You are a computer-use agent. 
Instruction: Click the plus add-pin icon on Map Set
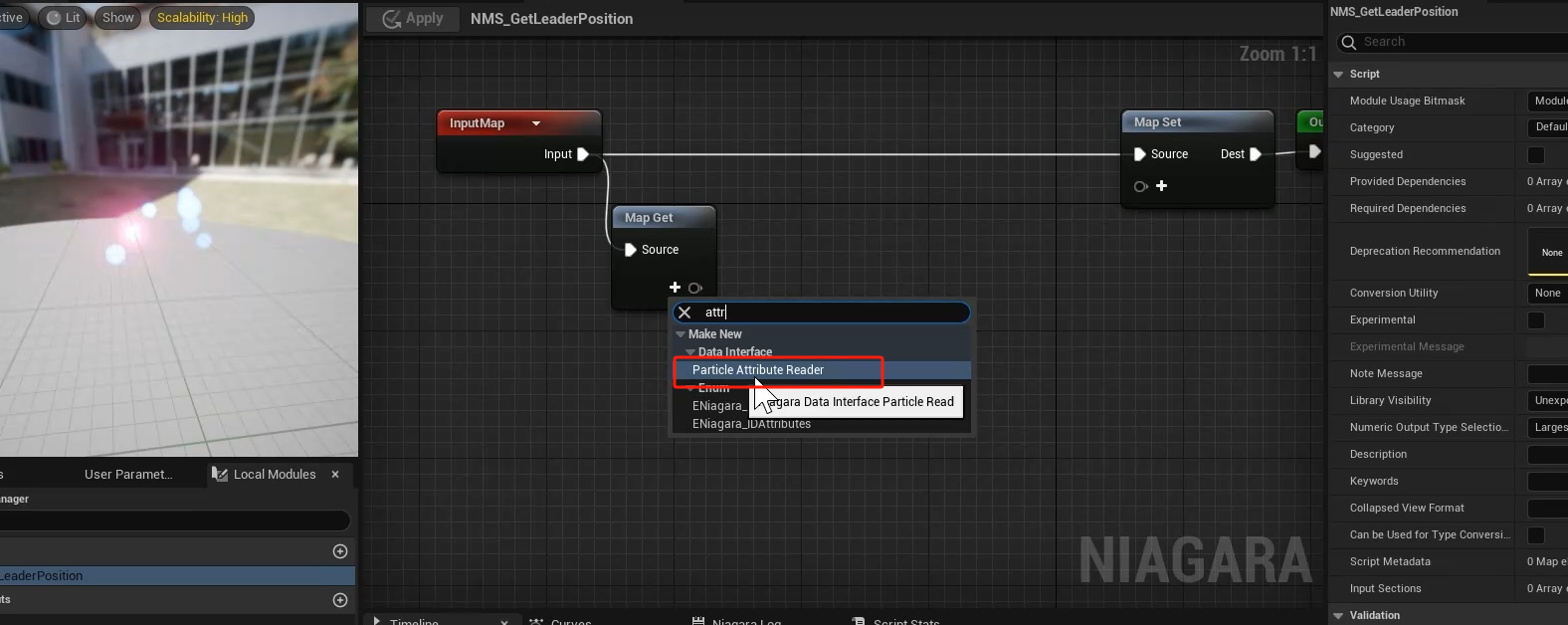(1161, 186)
